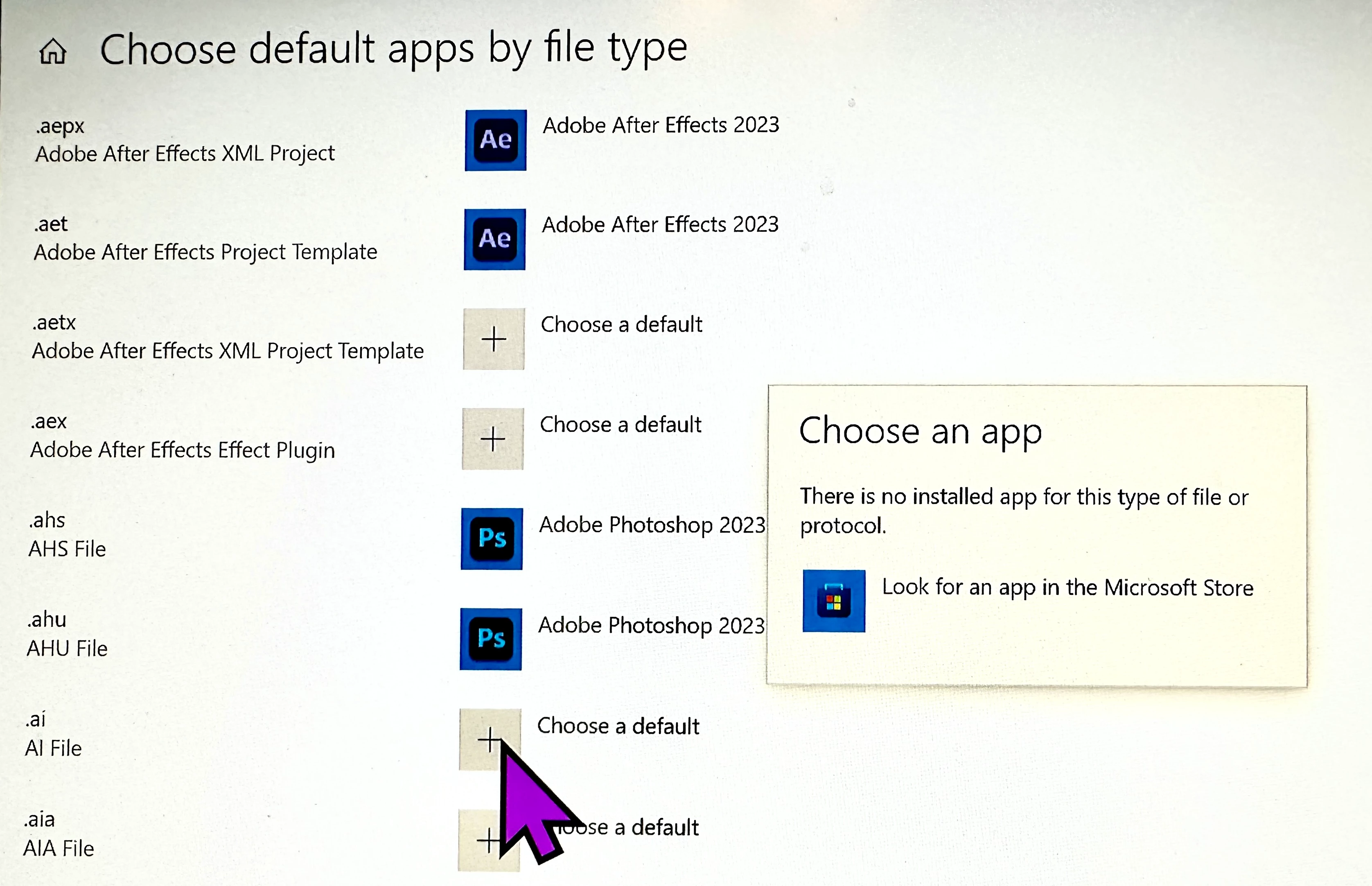The image size is (1372, 886).
Task: Click the Home icon beside the title
Action: 53,51
